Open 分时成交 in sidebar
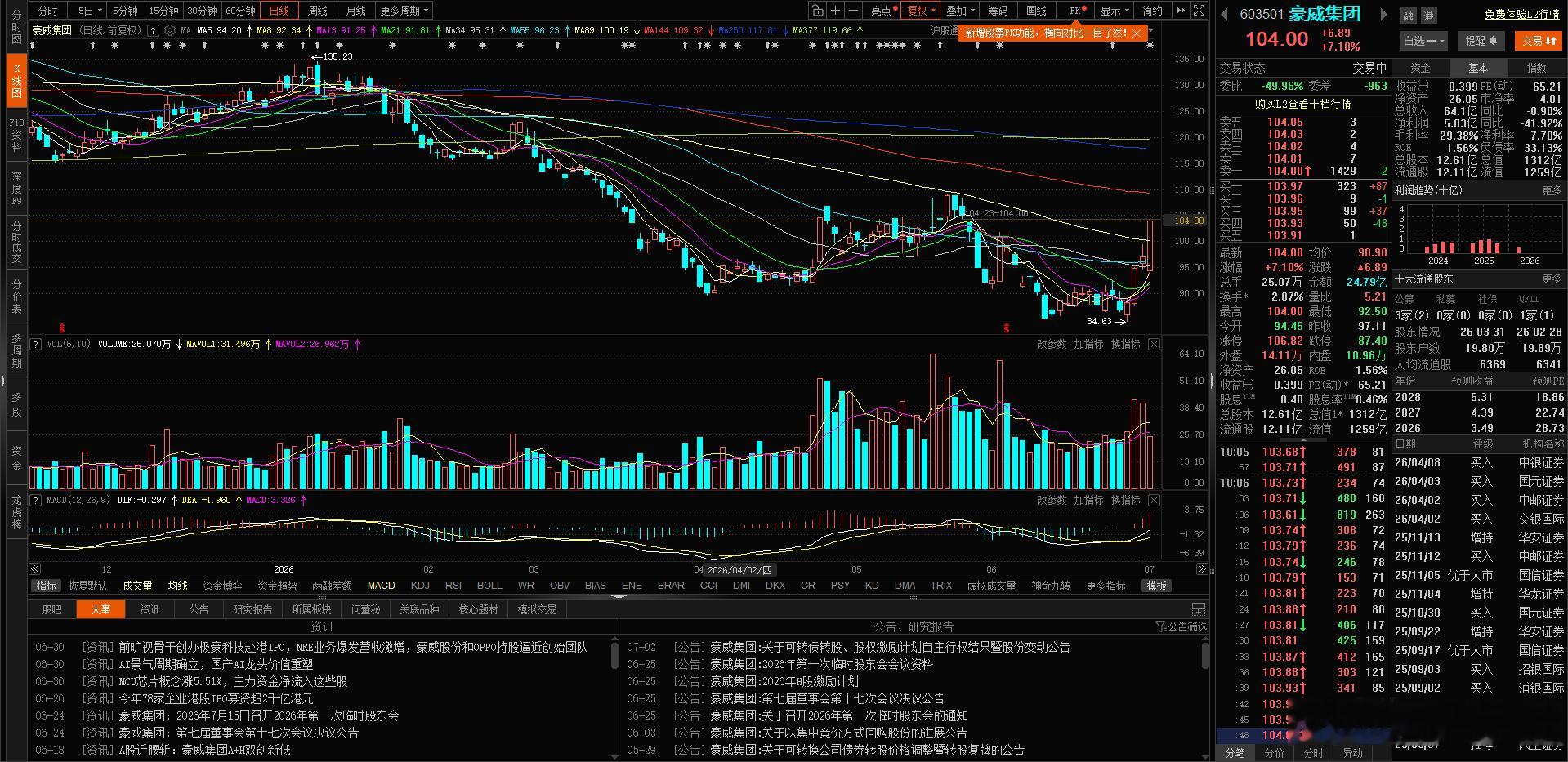Screen dimensions: 1568x762 click(x=16, y=243)
